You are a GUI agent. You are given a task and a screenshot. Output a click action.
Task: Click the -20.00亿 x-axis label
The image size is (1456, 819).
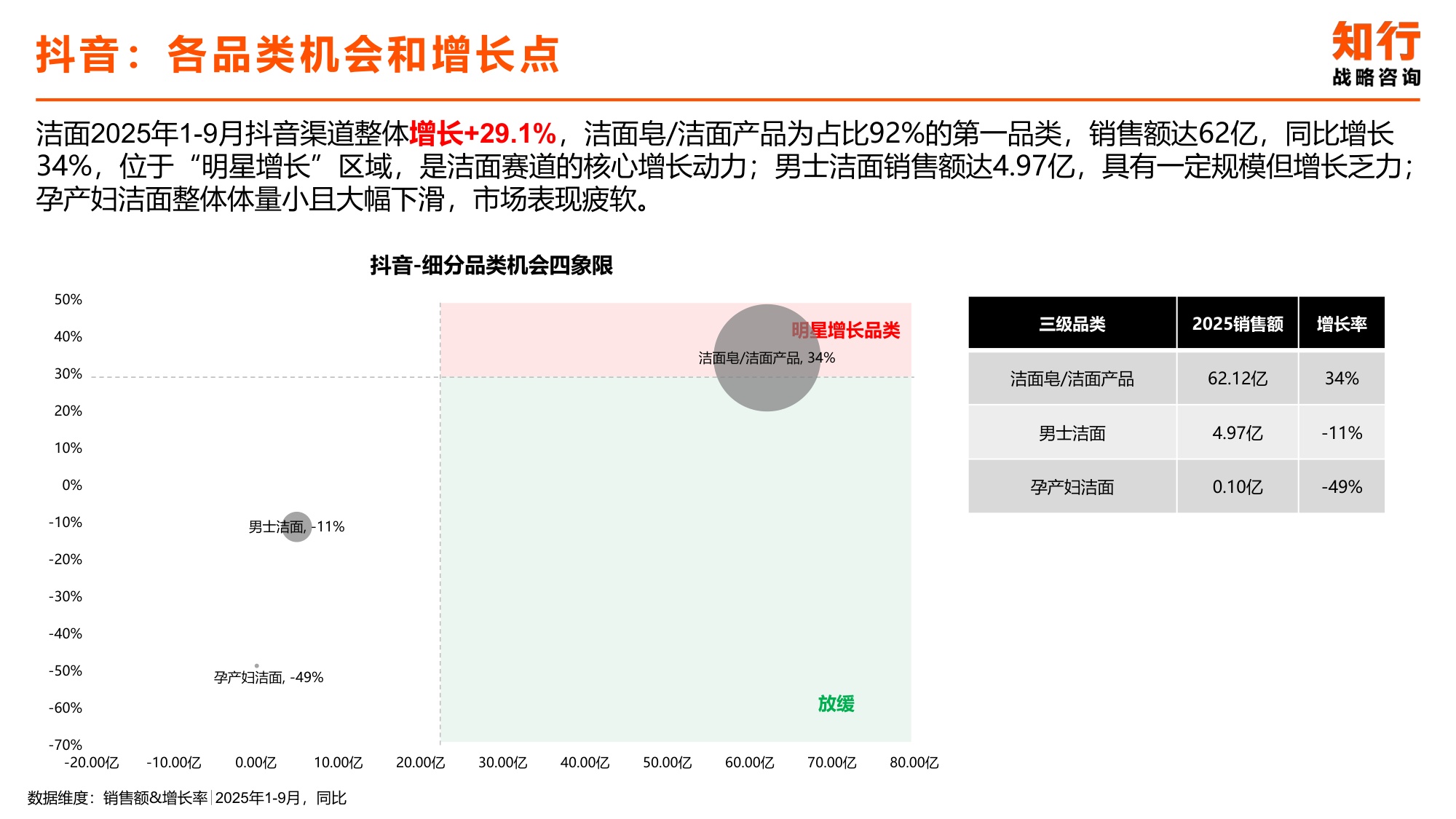coord(92,762)
